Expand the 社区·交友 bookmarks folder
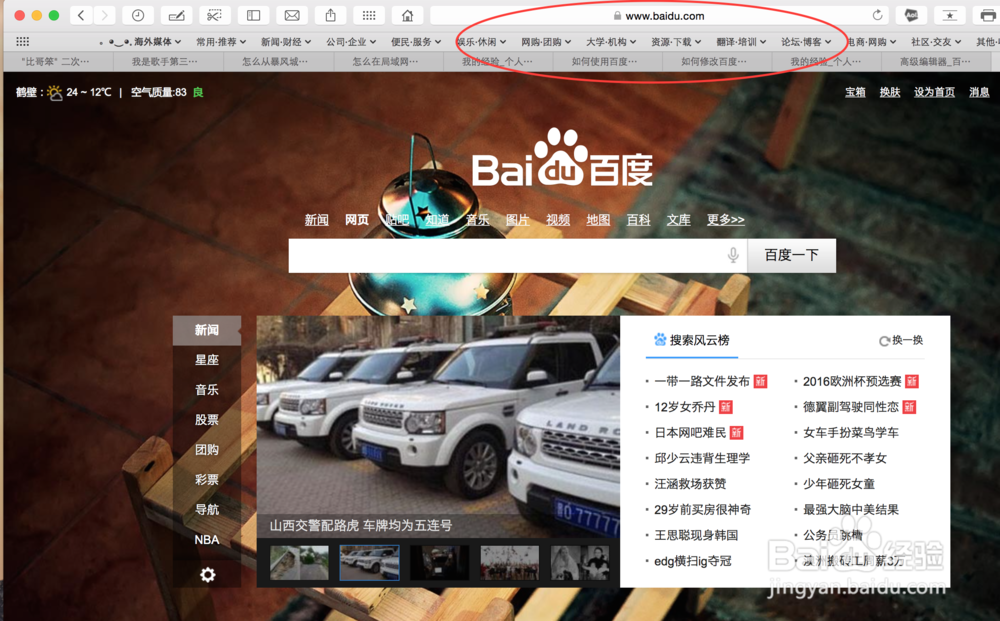This screenshot has width=1000, height=621. coord(936,41)
